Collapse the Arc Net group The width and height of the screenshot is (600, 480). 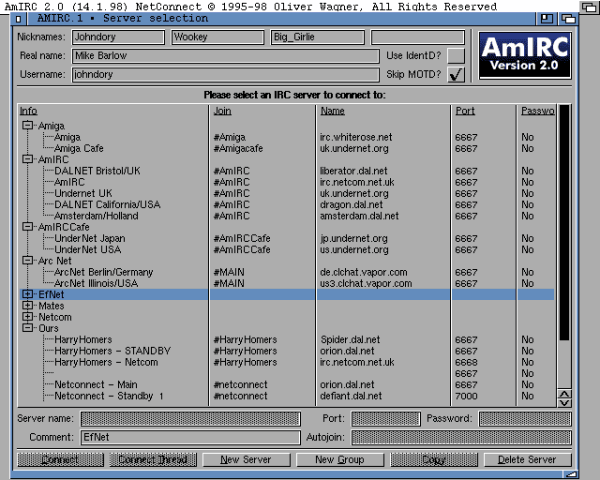(x=27, y=261)
